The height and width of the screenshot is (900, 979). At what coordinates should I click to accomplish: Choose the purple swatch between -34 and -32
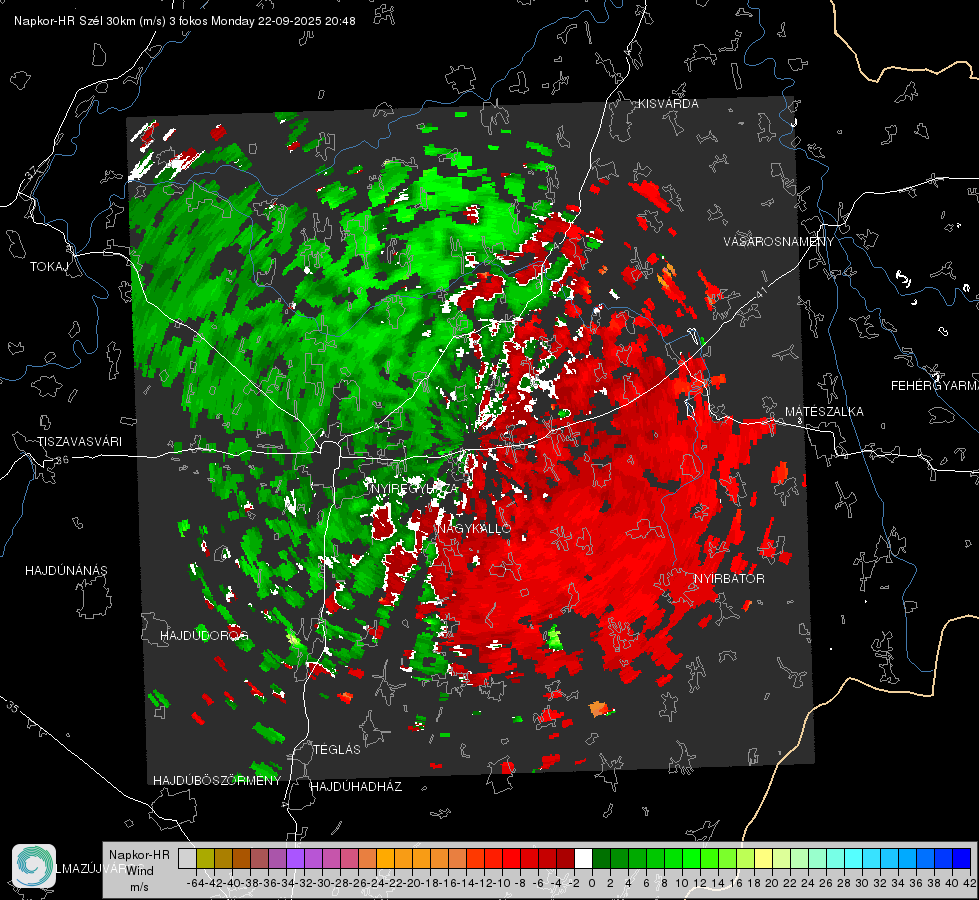coord(295,859)
